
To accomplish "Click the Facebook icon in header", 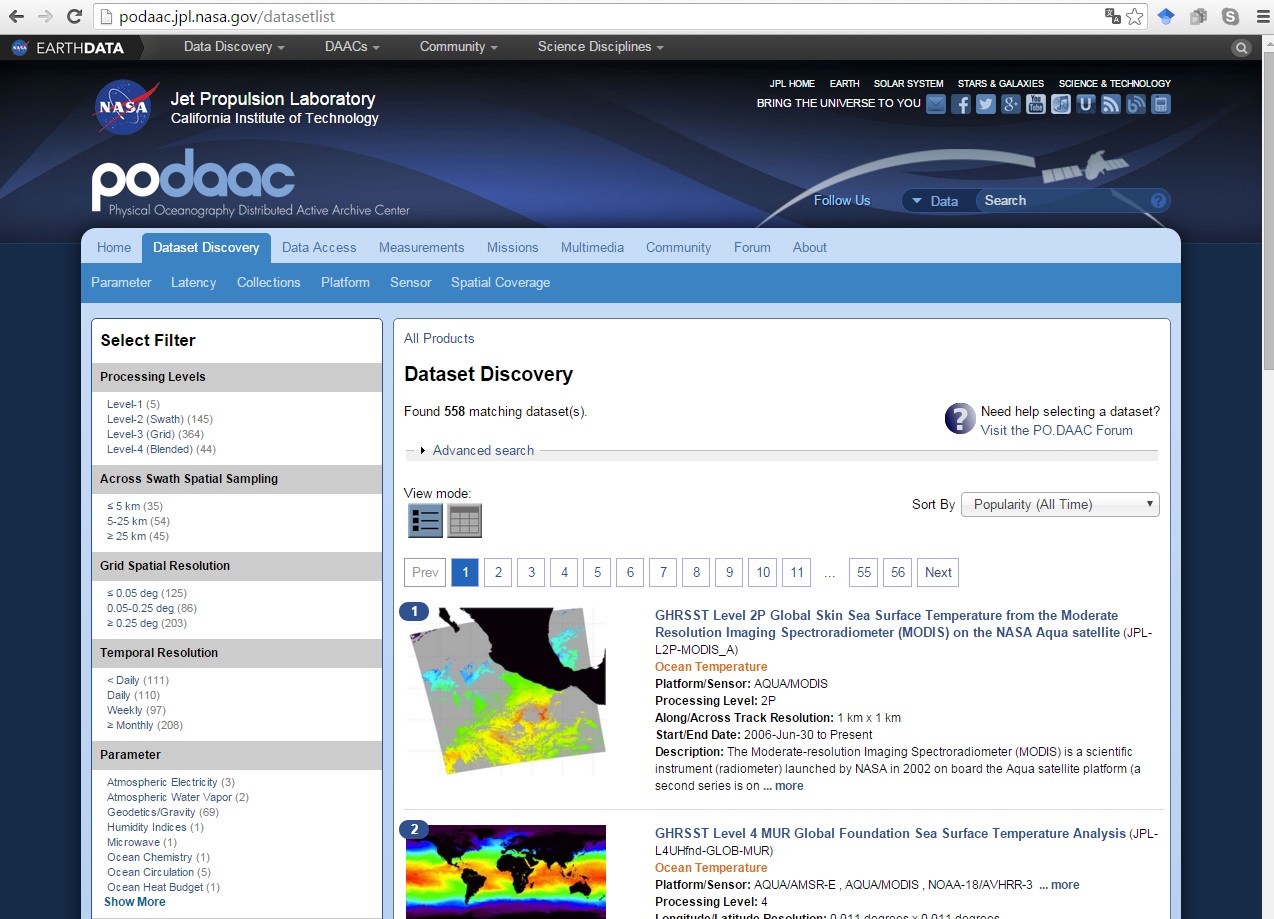I will point(961,104).
